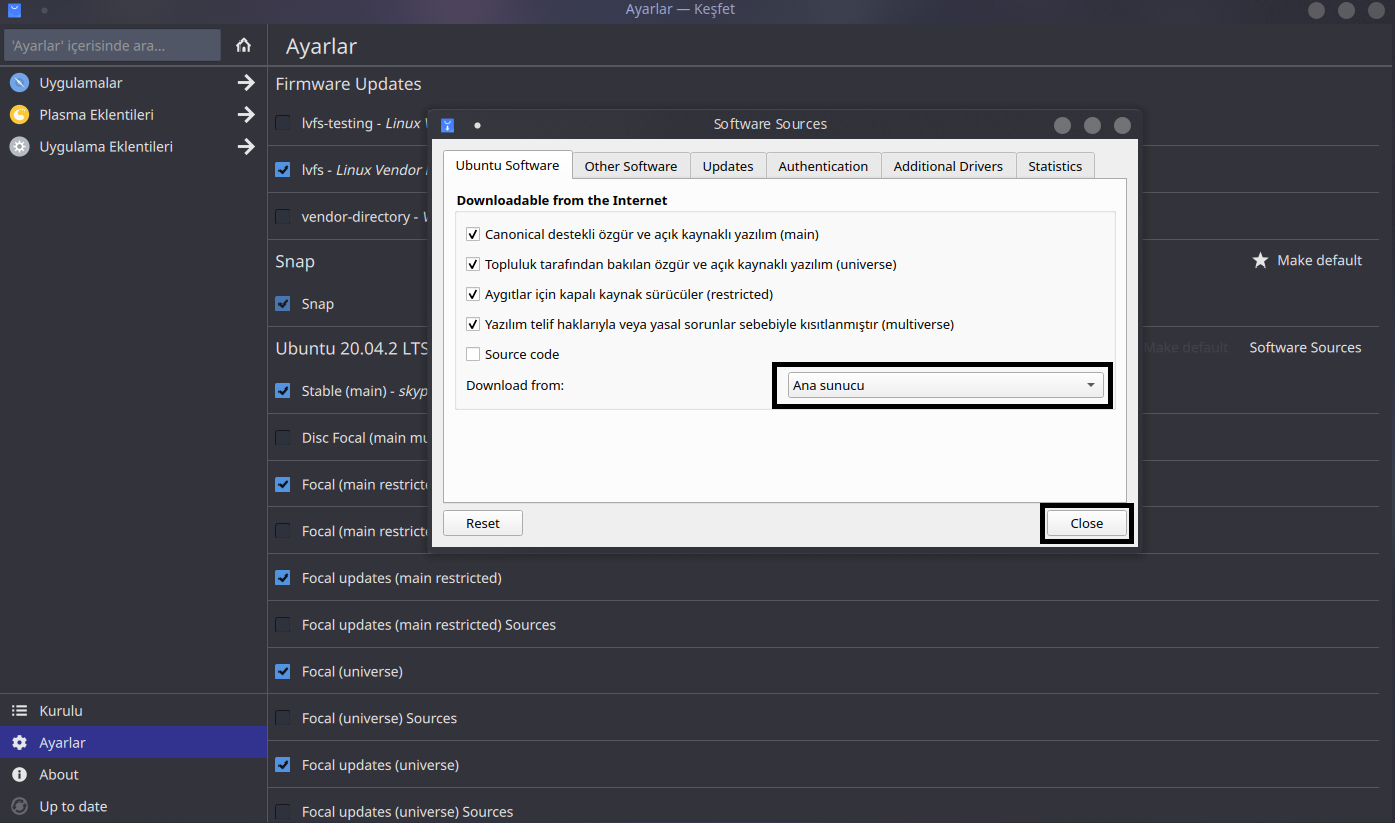Enable the lvfs-testing firmware checkbox
The height and width of the screenshot is (823, 1395).
(283, 123)
